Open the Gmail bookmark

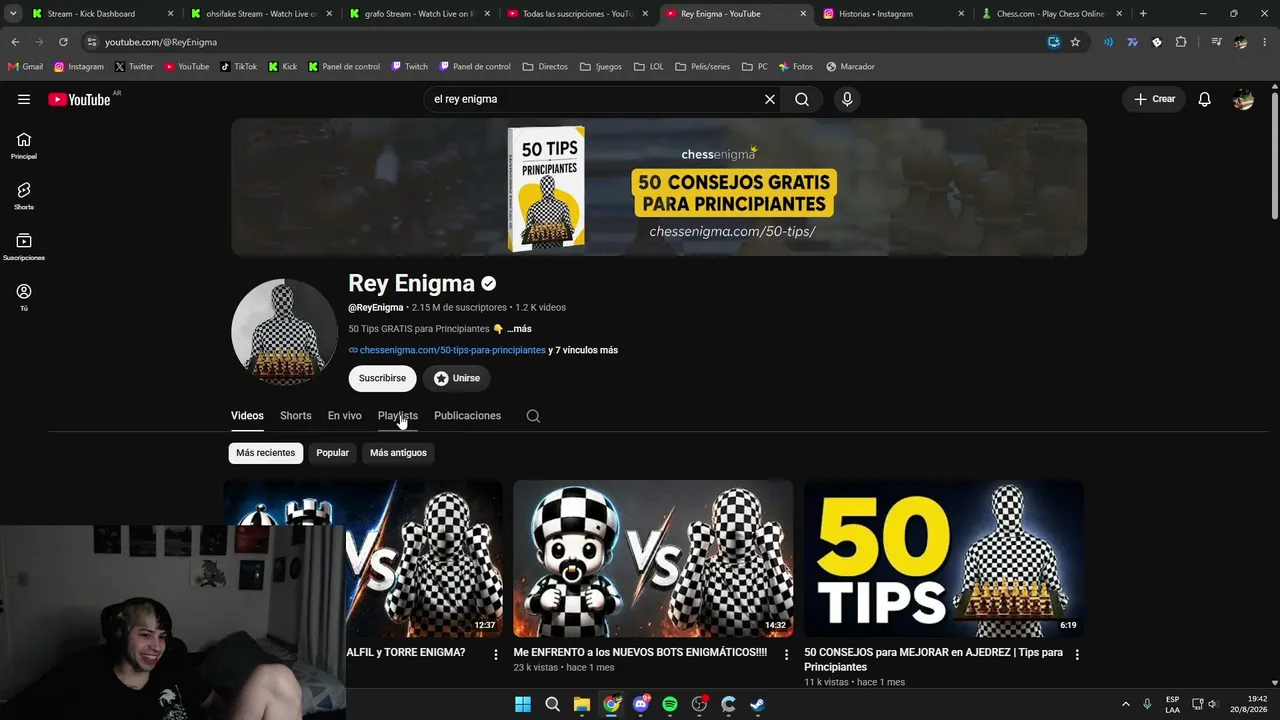tap(25, 67)
